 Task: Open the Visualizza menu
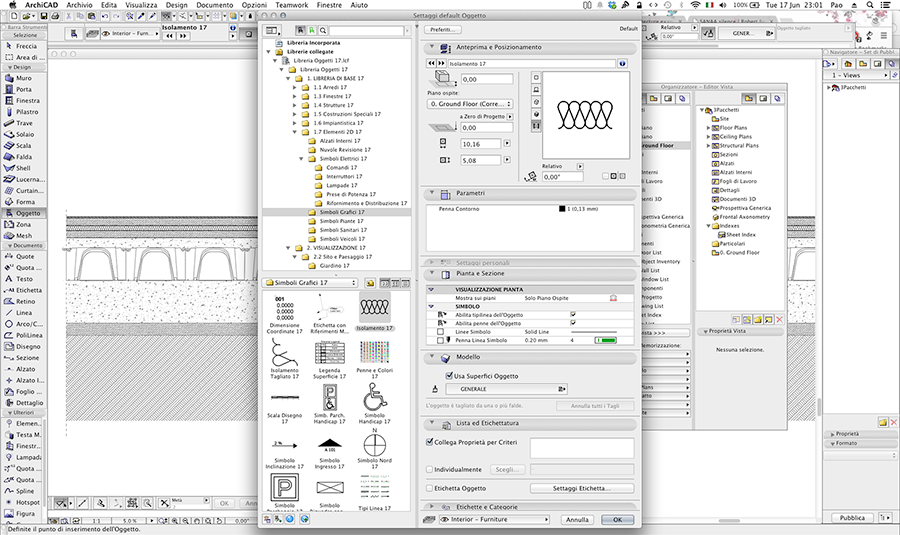pos(141,5)
